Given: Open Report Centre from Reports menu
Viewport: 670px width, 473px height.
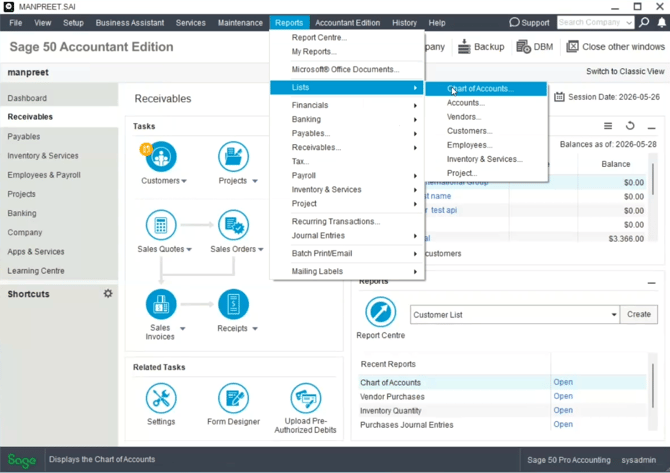Looking at the screenshot, I should pos(347,38).
